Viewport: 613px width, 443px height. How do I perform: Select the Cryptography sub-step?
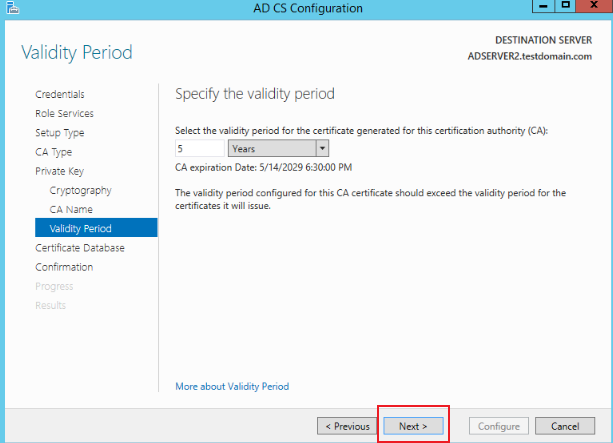[81, 190]
